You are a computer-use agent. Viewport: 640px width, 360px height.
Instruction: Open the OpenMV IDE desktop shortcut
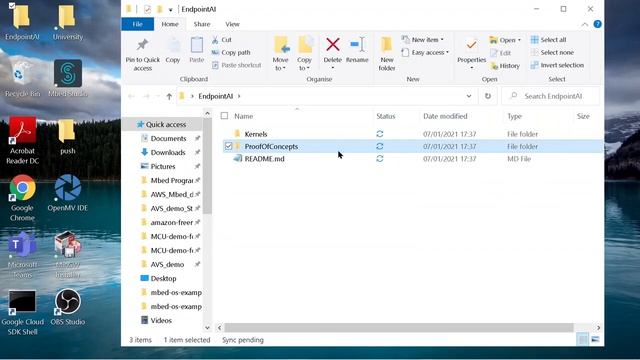pos(68,193)
